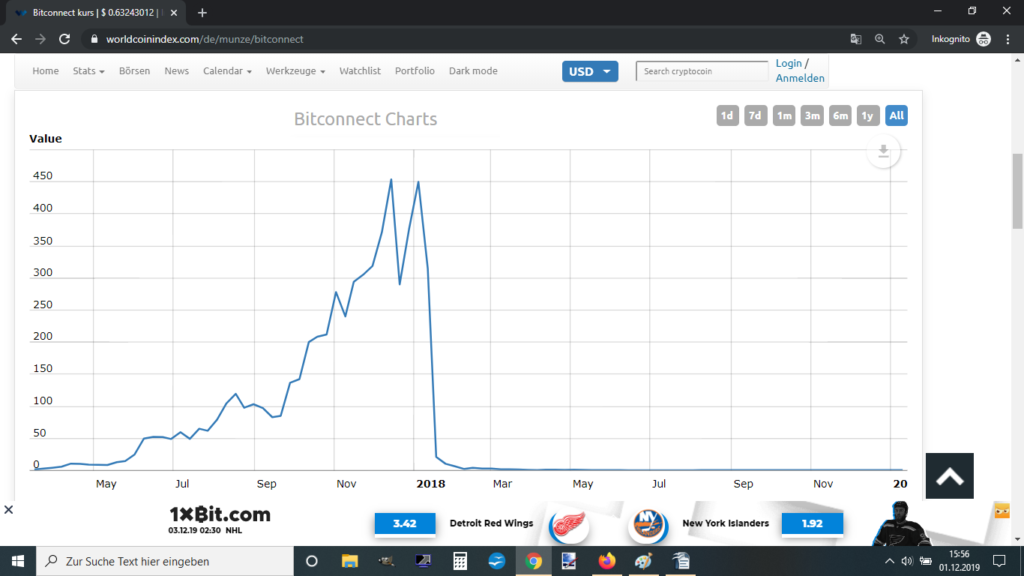This screenshot has height=576, width=1024.
Task: Set chart range to 1m
Action: click(x=784, y=116)
